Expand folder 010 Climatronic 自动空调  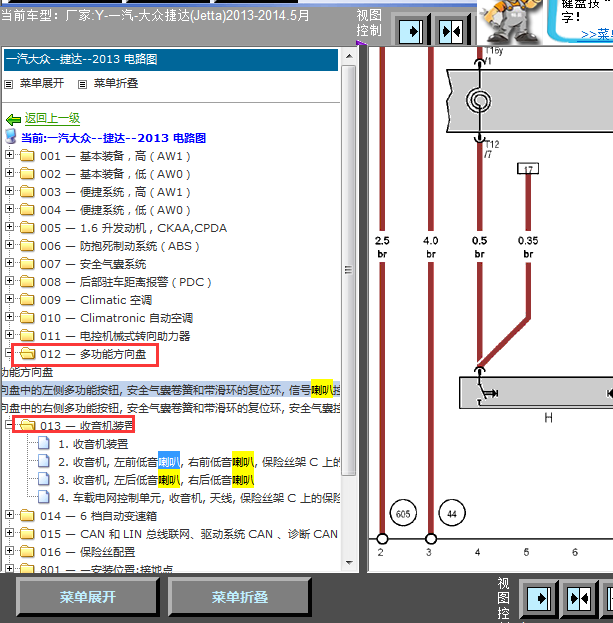click(x=10, y=317)
